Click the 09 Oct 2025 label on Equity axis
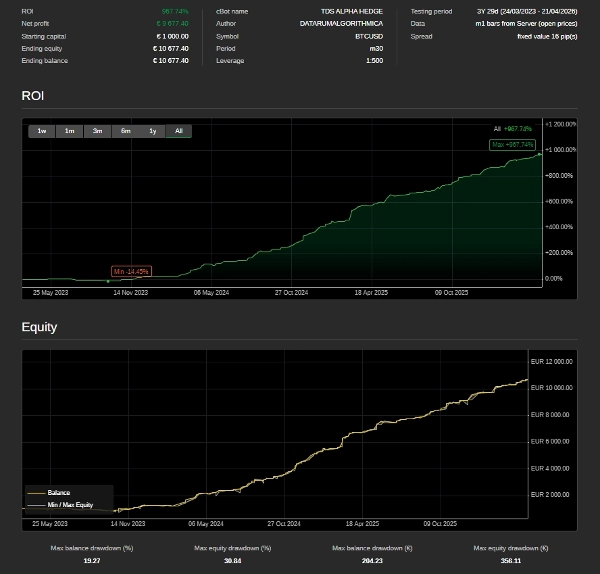The width and height of the screenshot is (600, 574). coord(440,524)
